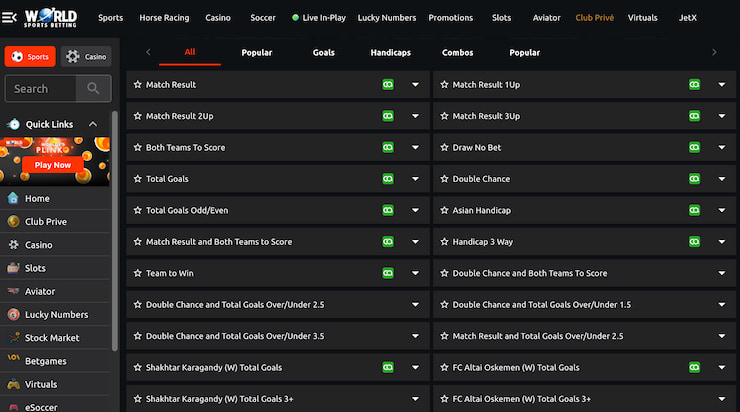Click cash-out icon on Double Chance
The image size is (740, 412).
coord(694,179)
